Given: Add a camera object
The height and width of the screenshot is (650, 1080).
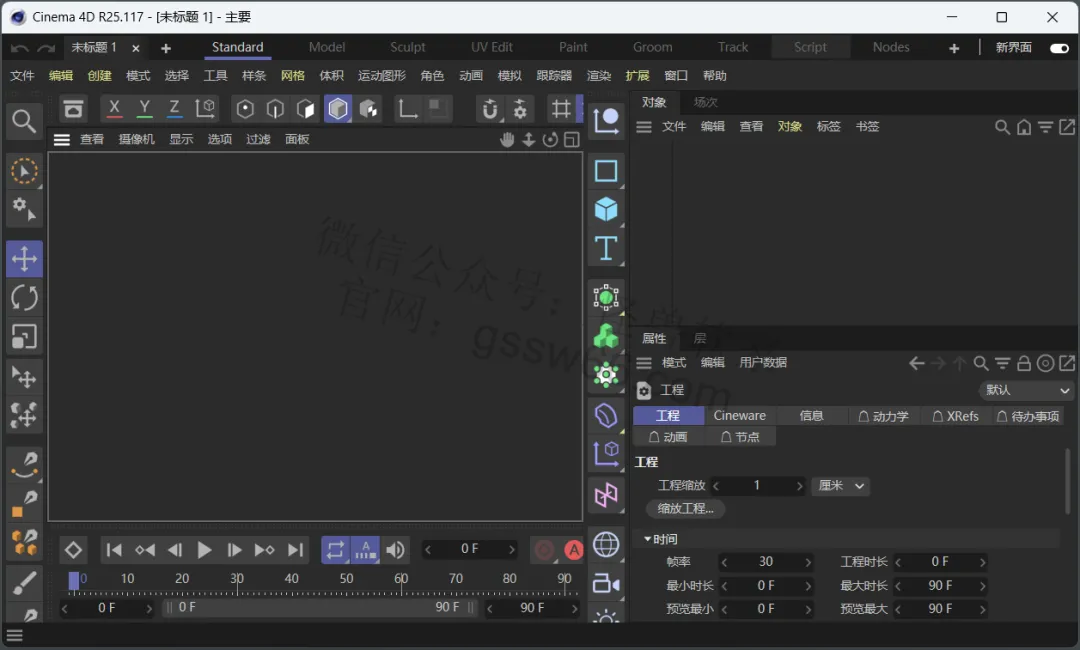Looking at the screenshot, I should 606,584.
